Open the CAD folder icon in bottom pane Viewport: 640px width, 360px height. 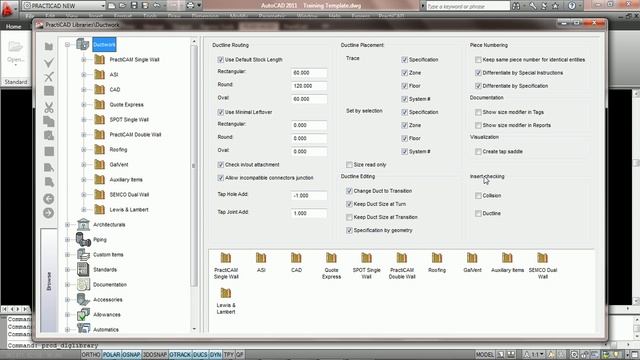pyautogui.click(x=296, y=258)
